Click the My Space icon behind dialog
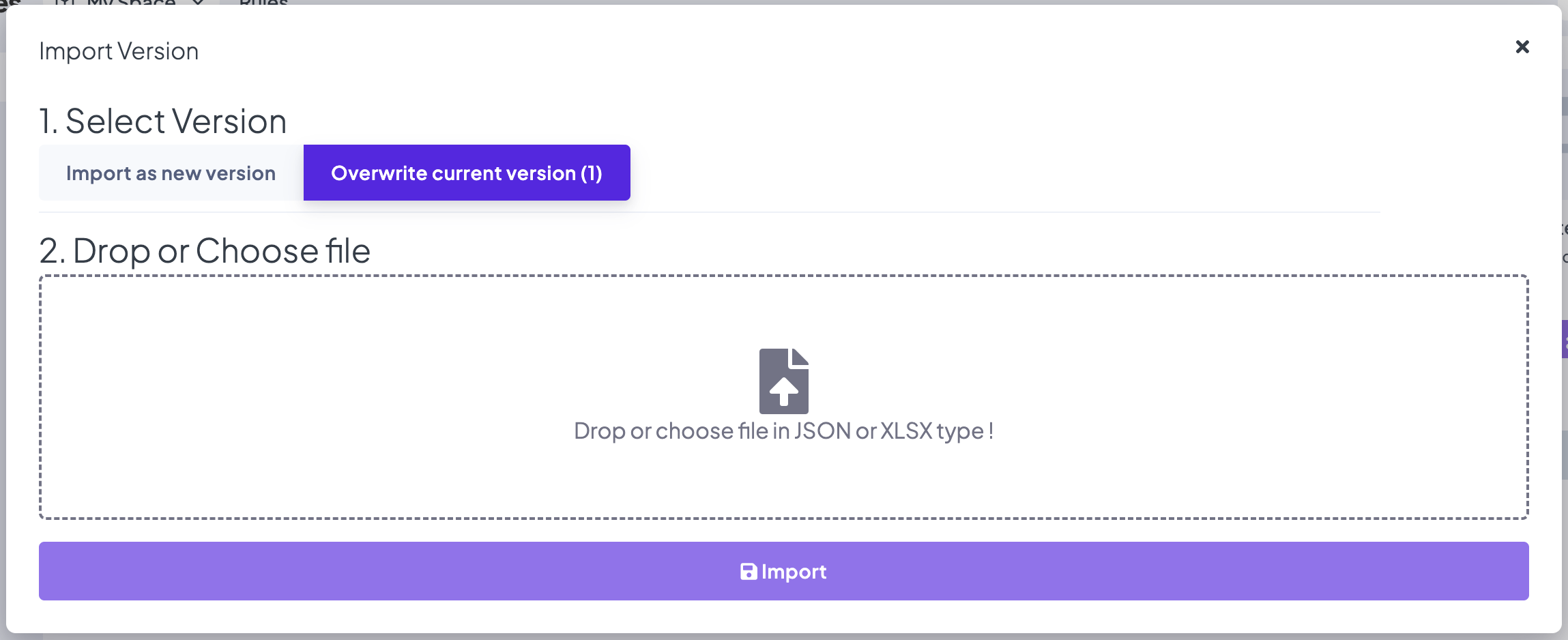Screen dimensions: 1568x640 pyautogui.click(x=65, y=2)
